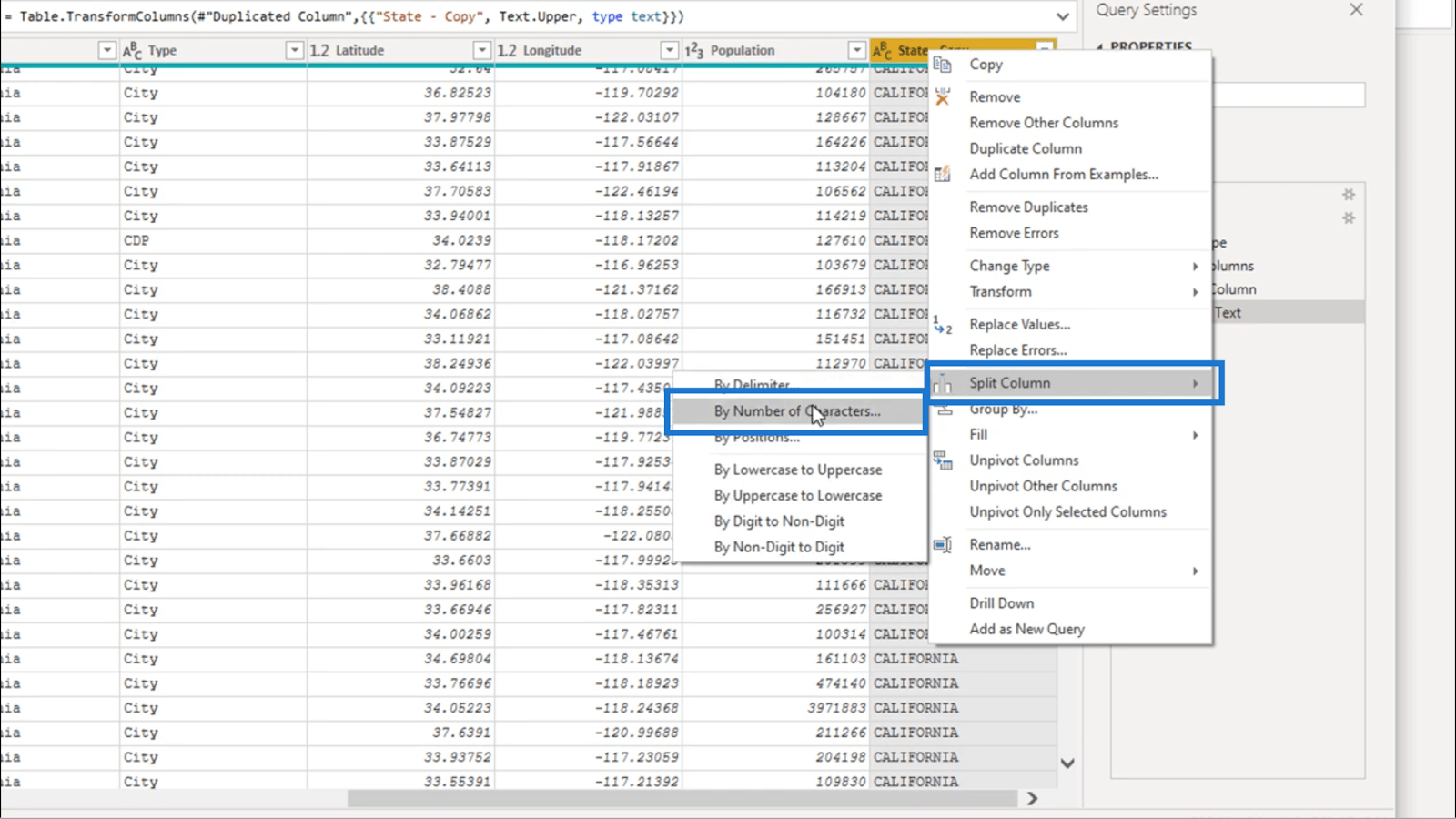Select Remove Errors option
Viewport: 1456px width, 819px height.
coord(1014,233)
